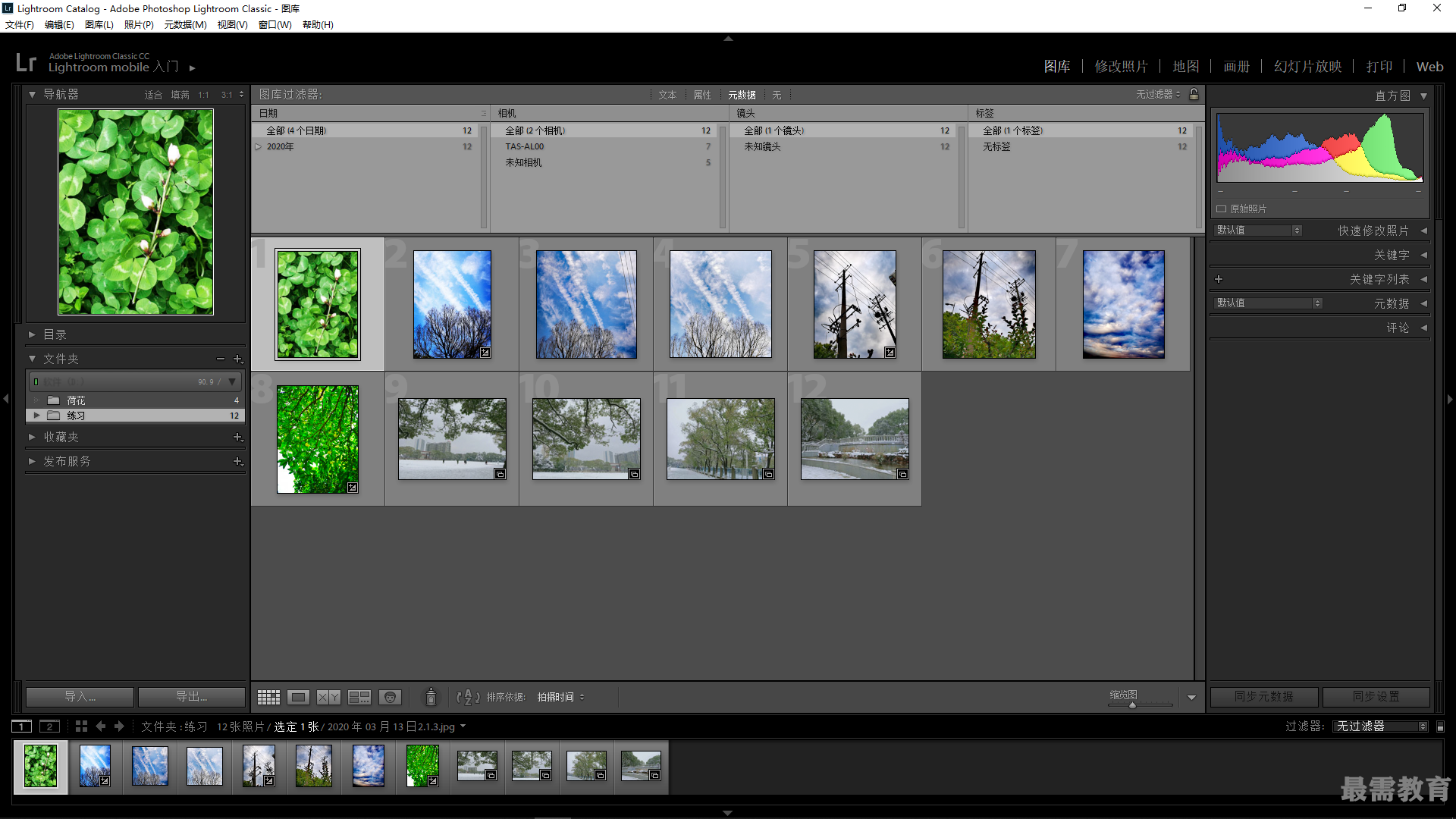This screenshot has height=819, width=1456.
Task: Click the filter lock icon
Action: [x=1194, y=94]
